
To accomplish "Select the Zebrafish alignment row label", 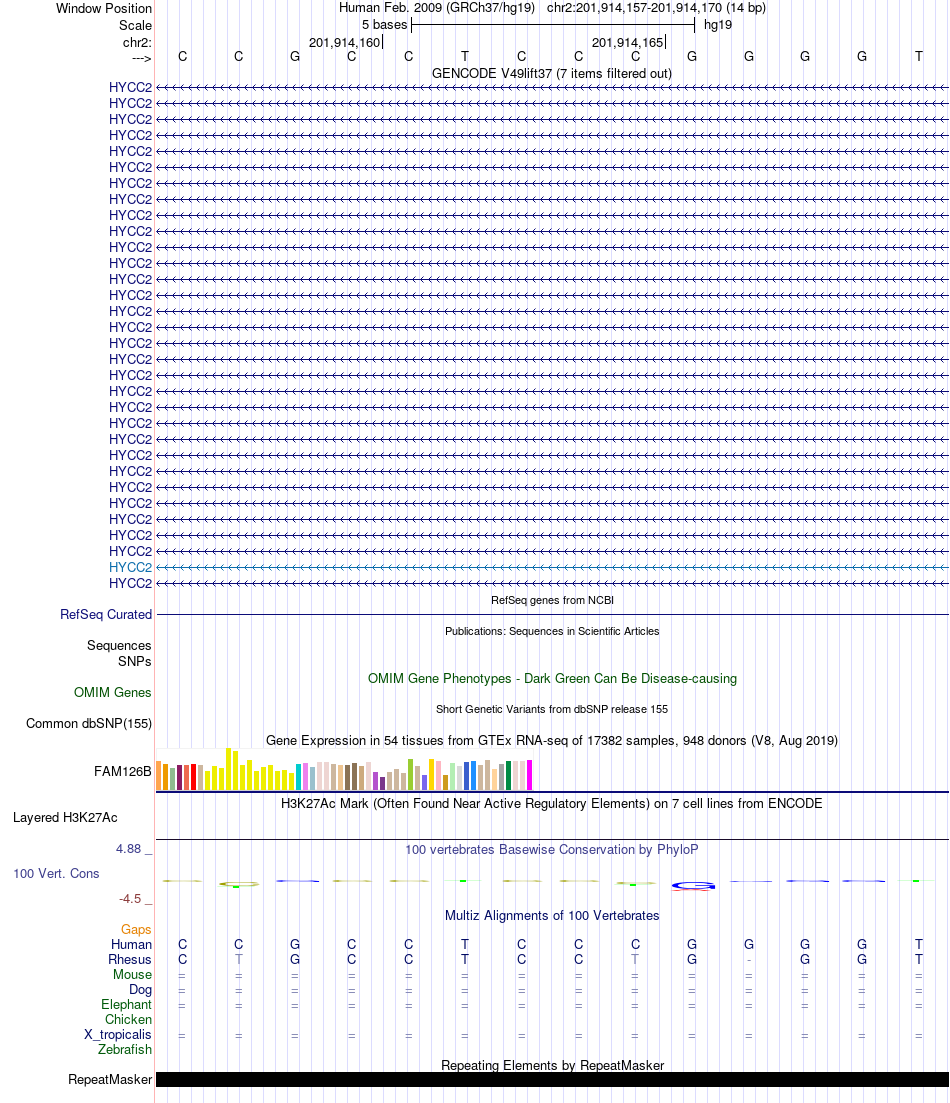I will 125,1049.
